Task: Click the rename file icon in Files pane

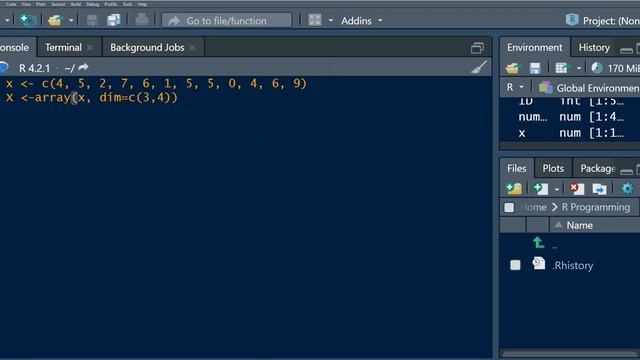Action: click(599, 189)
